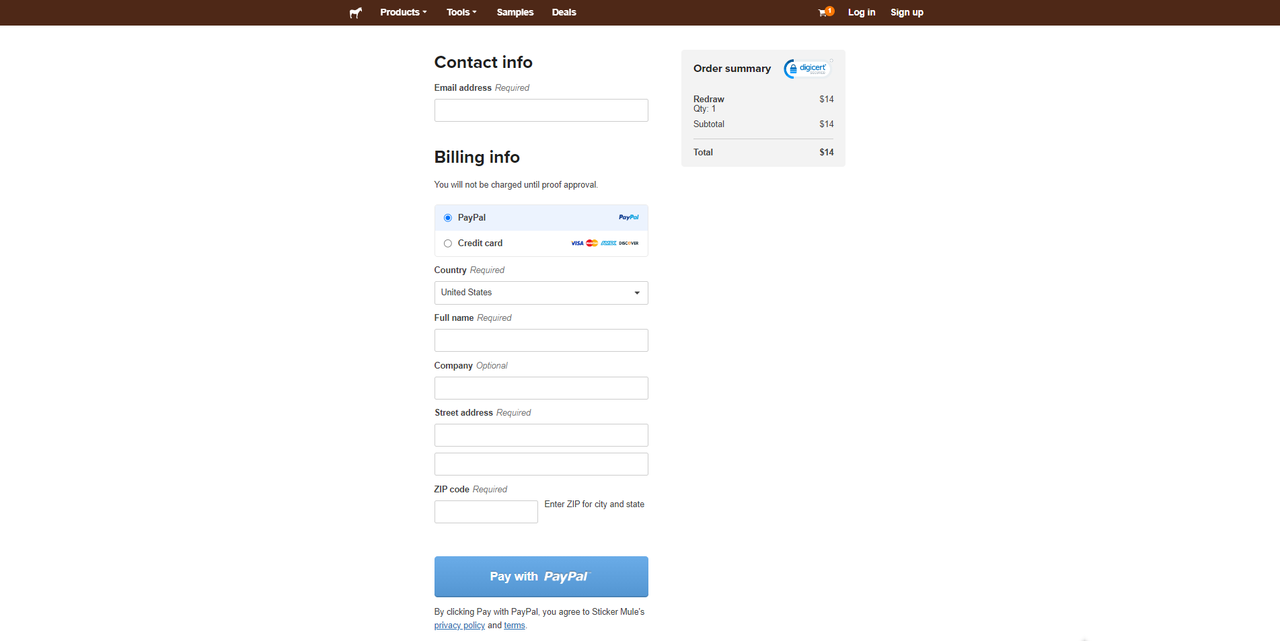Image resolution: width=1280 pixels, height=641 pixels.
Task: Click the DigiCert secured badge
Action: click(x=807, y=68)
